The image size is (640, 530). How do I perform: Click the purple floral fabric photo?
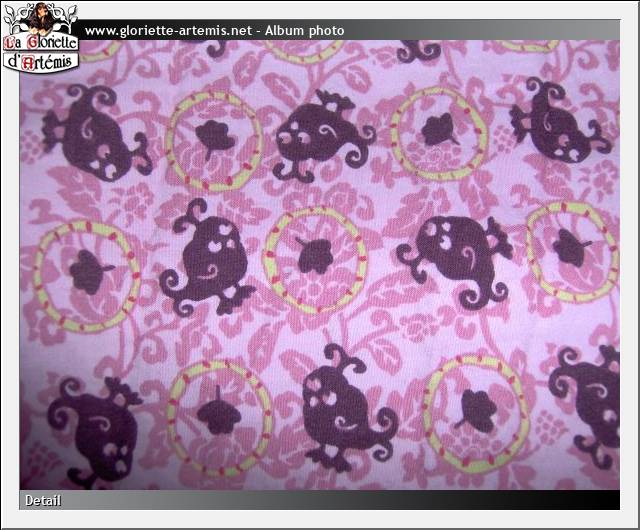(x=320, y=265)
